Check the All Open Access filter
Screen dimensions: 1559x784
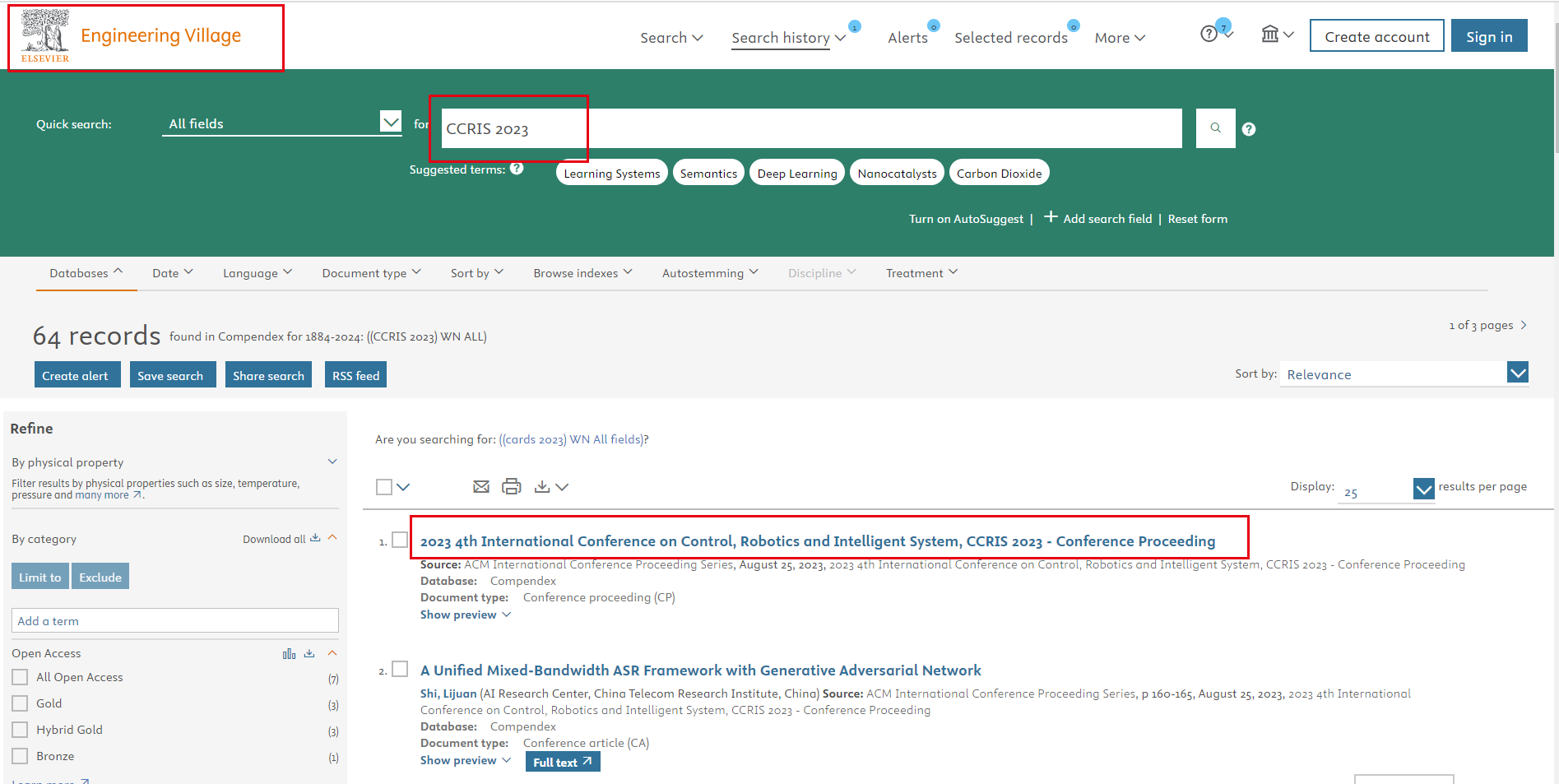pyautogui.click(x=20, y=677)
